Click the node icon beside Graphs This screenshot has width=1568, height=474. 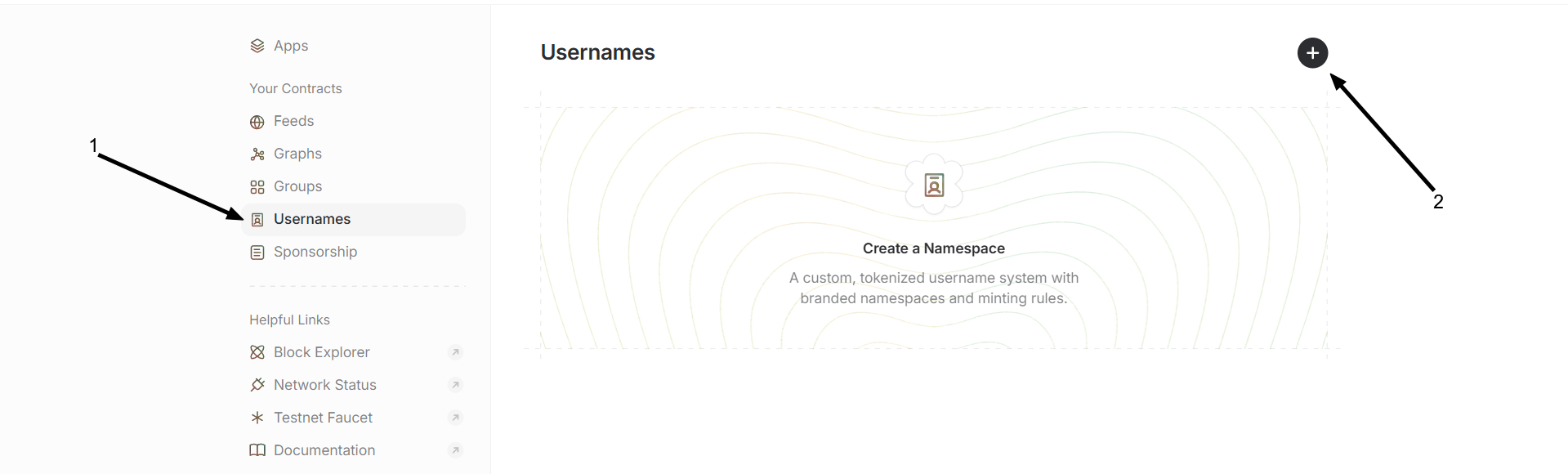(257, 154)
